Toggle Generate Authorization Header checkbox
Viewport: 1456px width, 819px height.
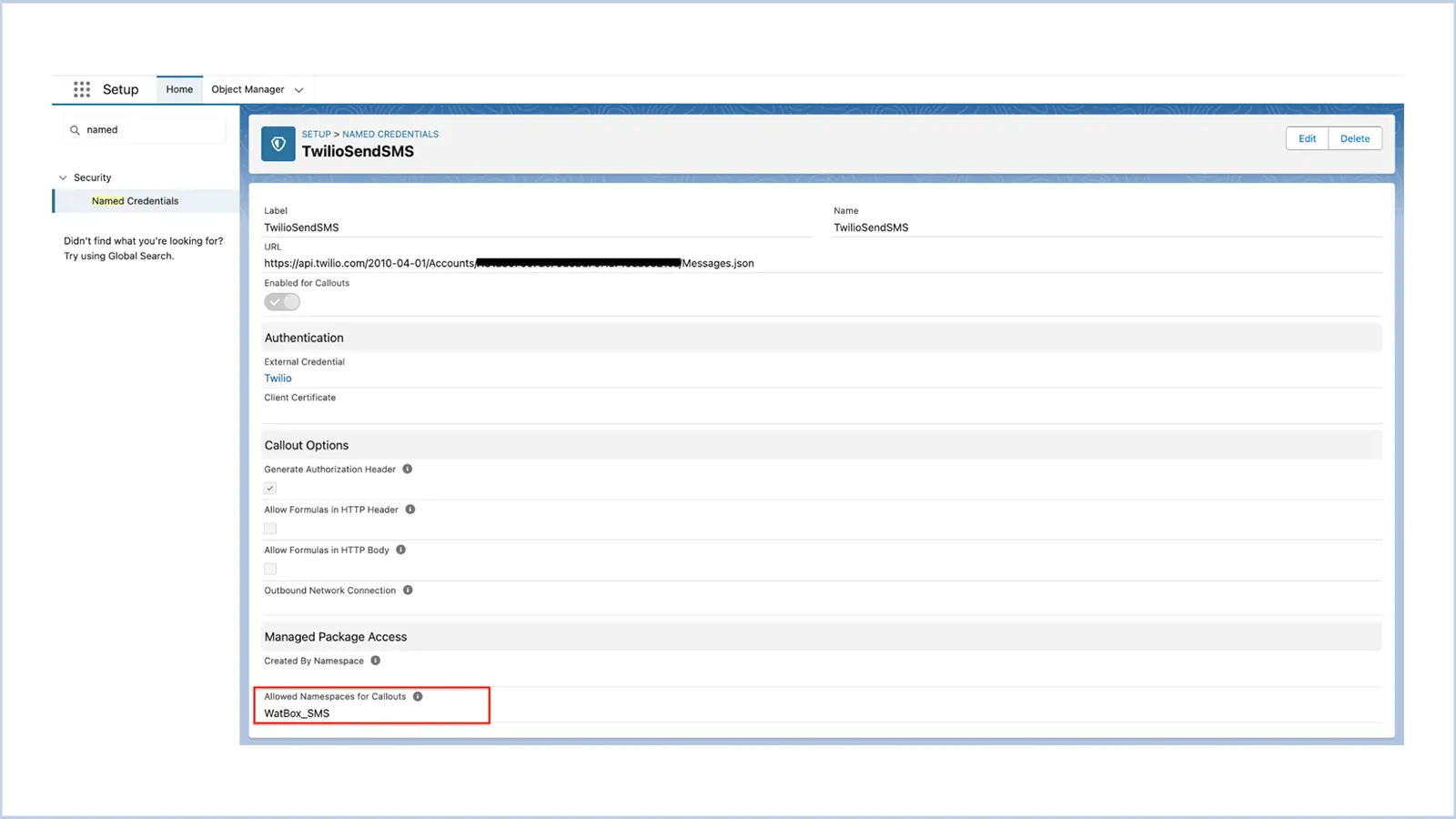pyautogui.click(x=270, y=489)
